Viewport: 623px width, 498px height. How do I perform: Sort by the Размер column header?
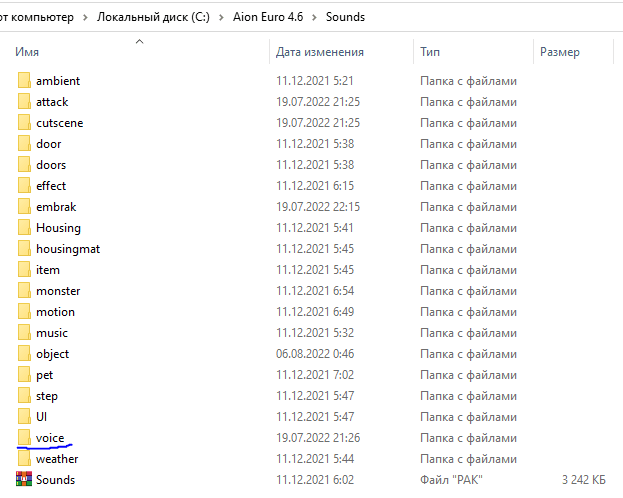coord(560,52)
